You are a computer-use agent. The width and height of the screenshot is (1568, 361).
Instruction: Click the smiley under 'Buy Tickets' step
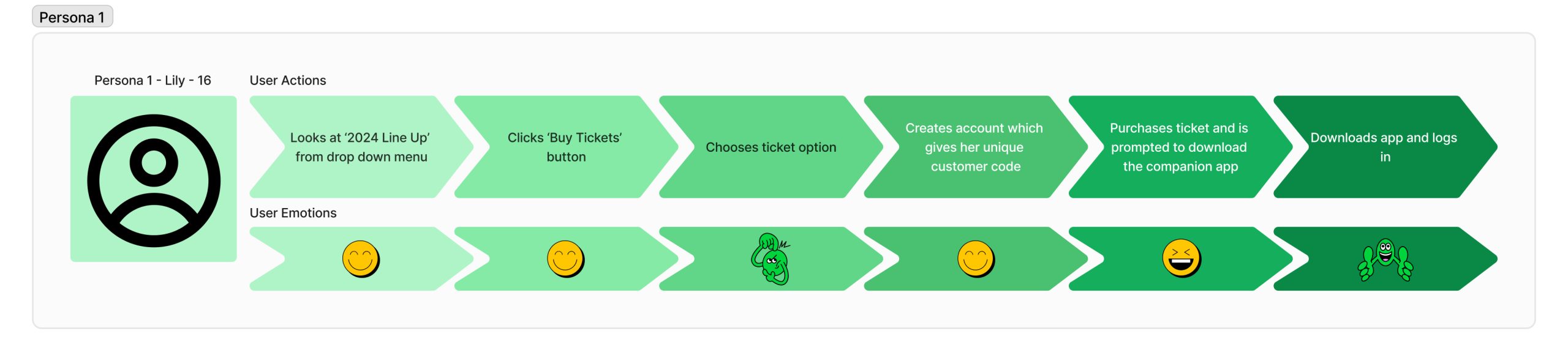pyautogui.click(x=565, y=259)
